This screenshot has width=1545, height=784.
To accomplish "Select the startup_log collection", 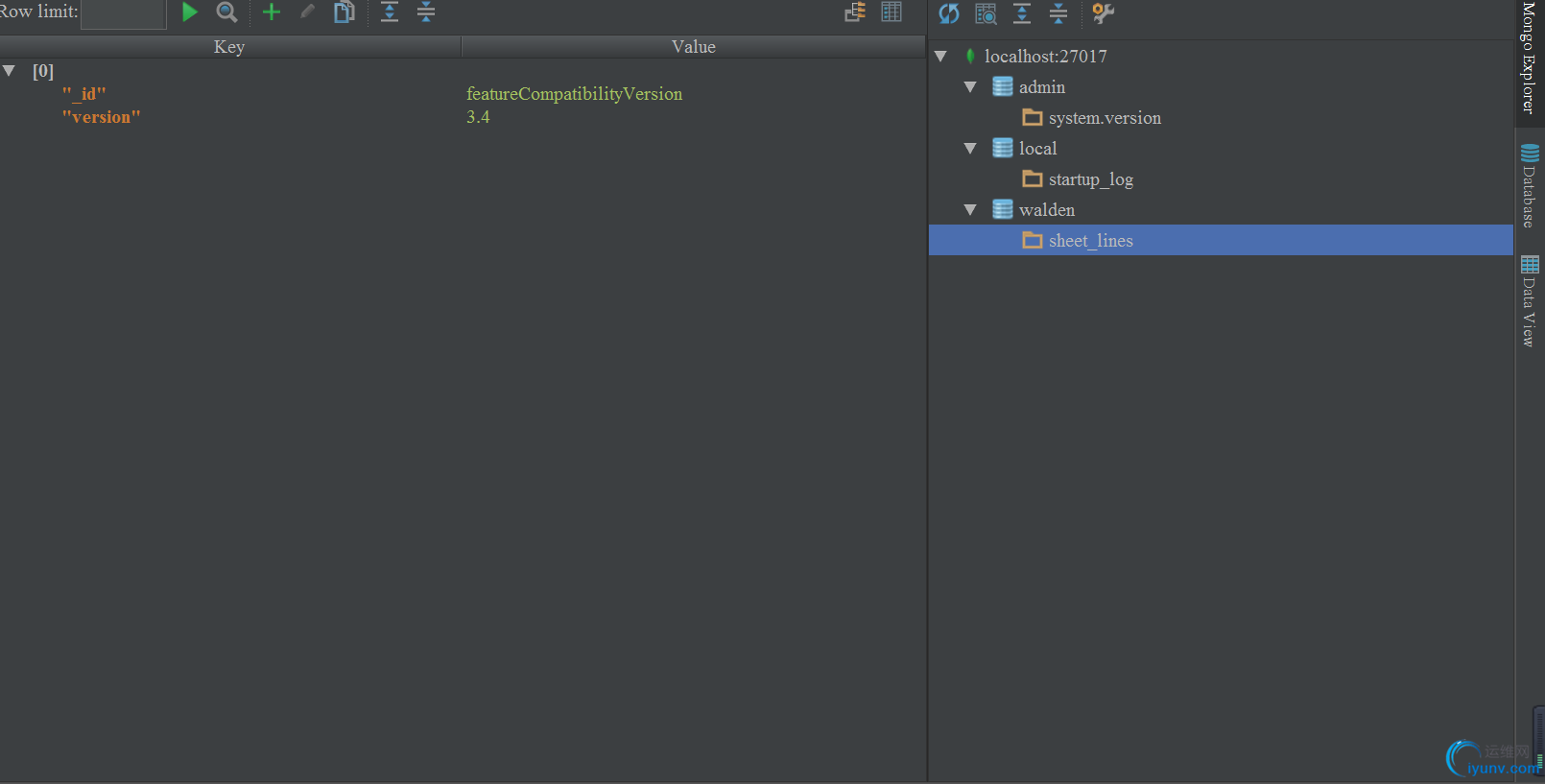I will (x=1090, y=179).
